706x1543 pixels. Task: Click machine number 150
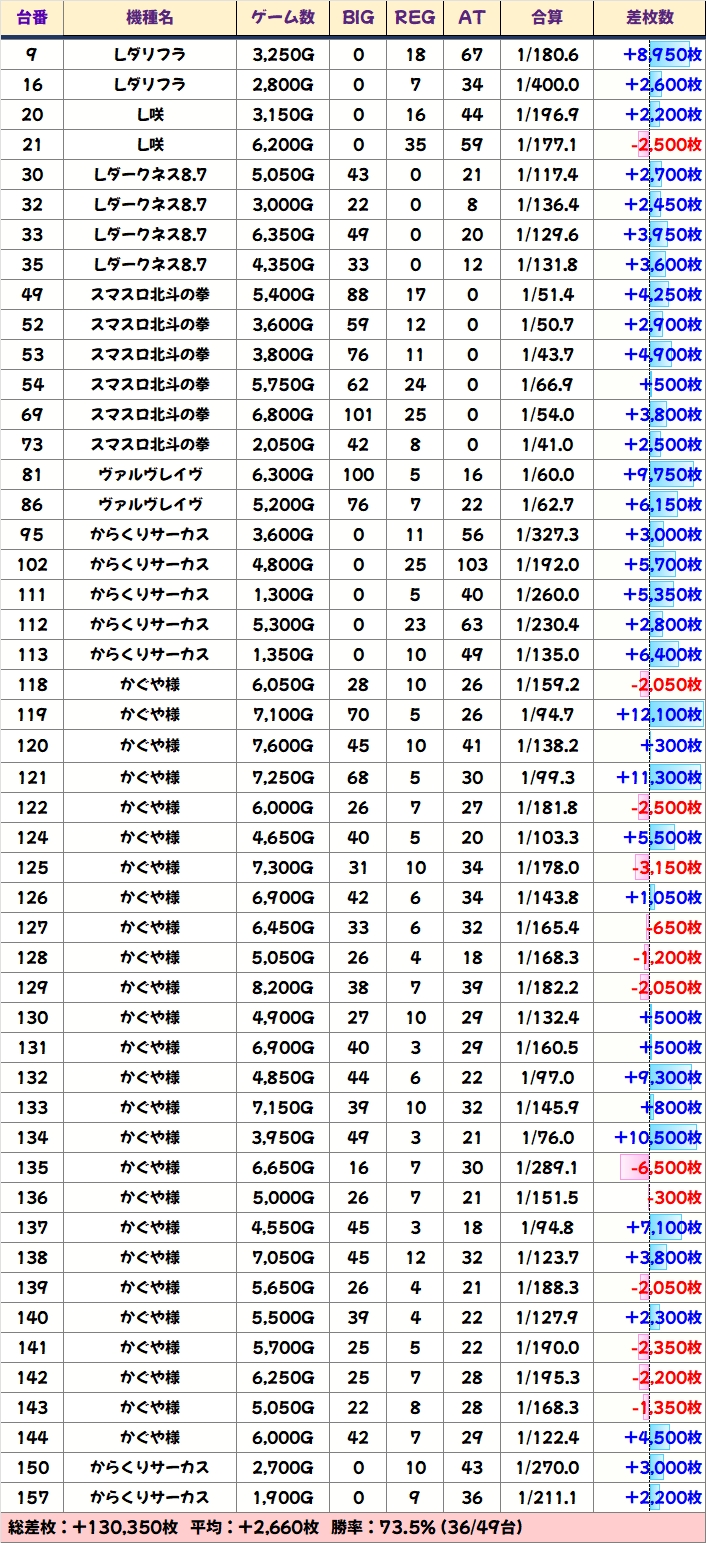point(32,1467)
